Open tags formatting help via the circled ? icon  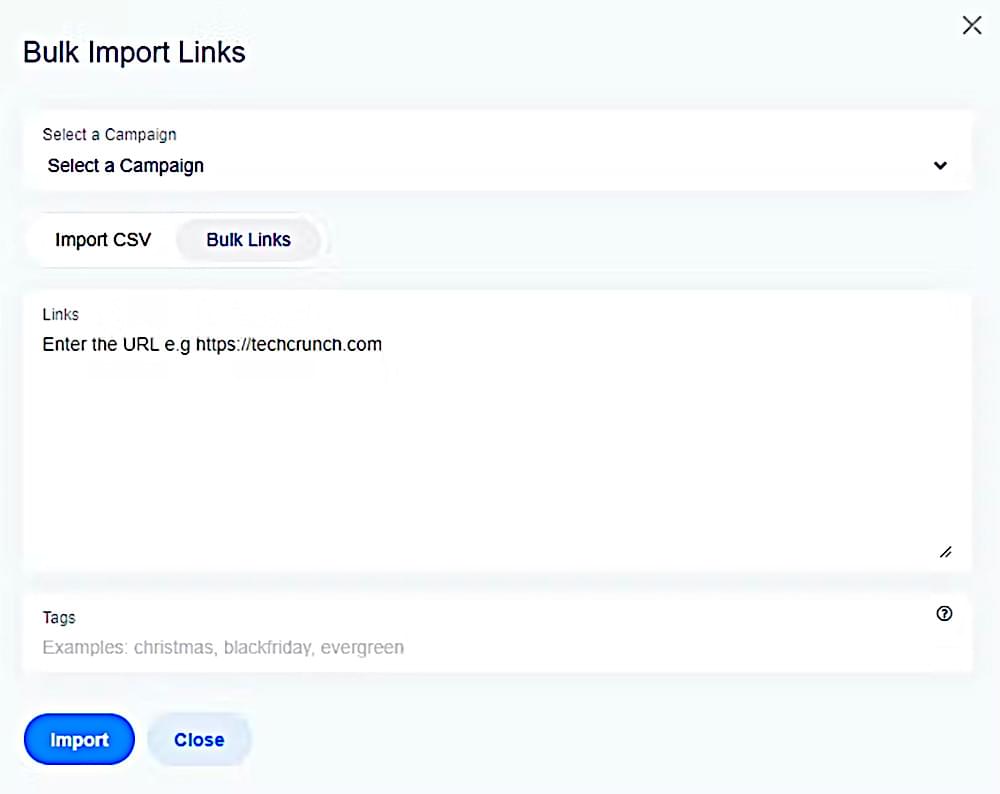click(944, 614)
